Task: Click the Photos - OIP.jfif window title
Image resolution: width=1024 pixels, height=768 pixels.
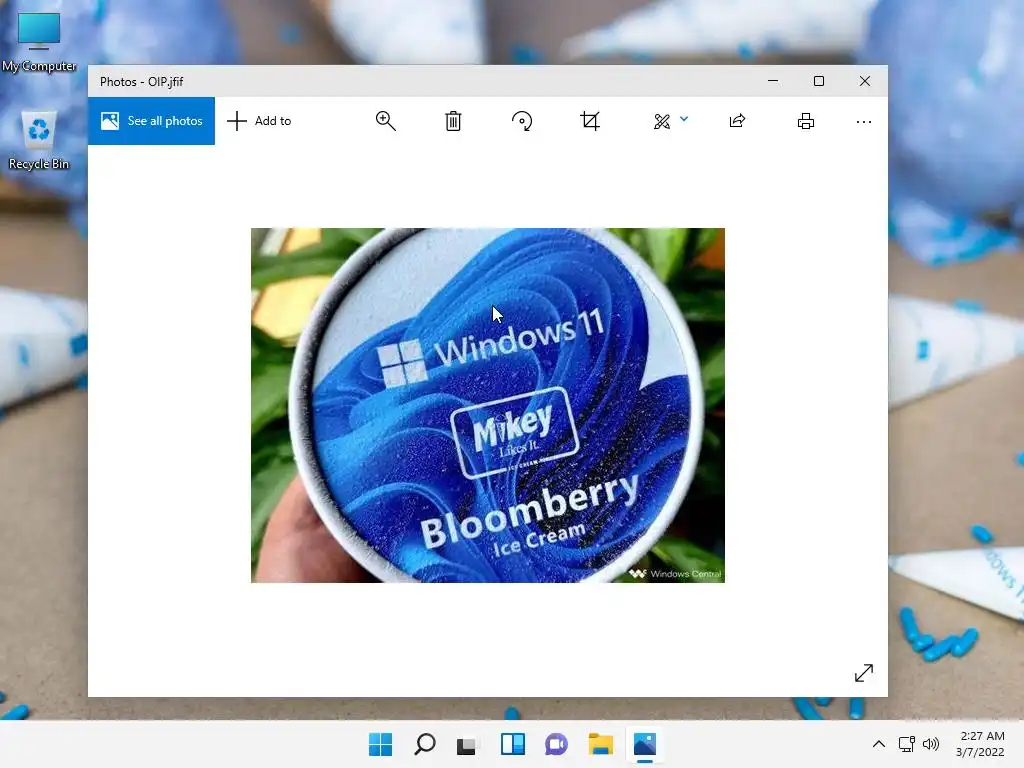Action: point(142,82)
